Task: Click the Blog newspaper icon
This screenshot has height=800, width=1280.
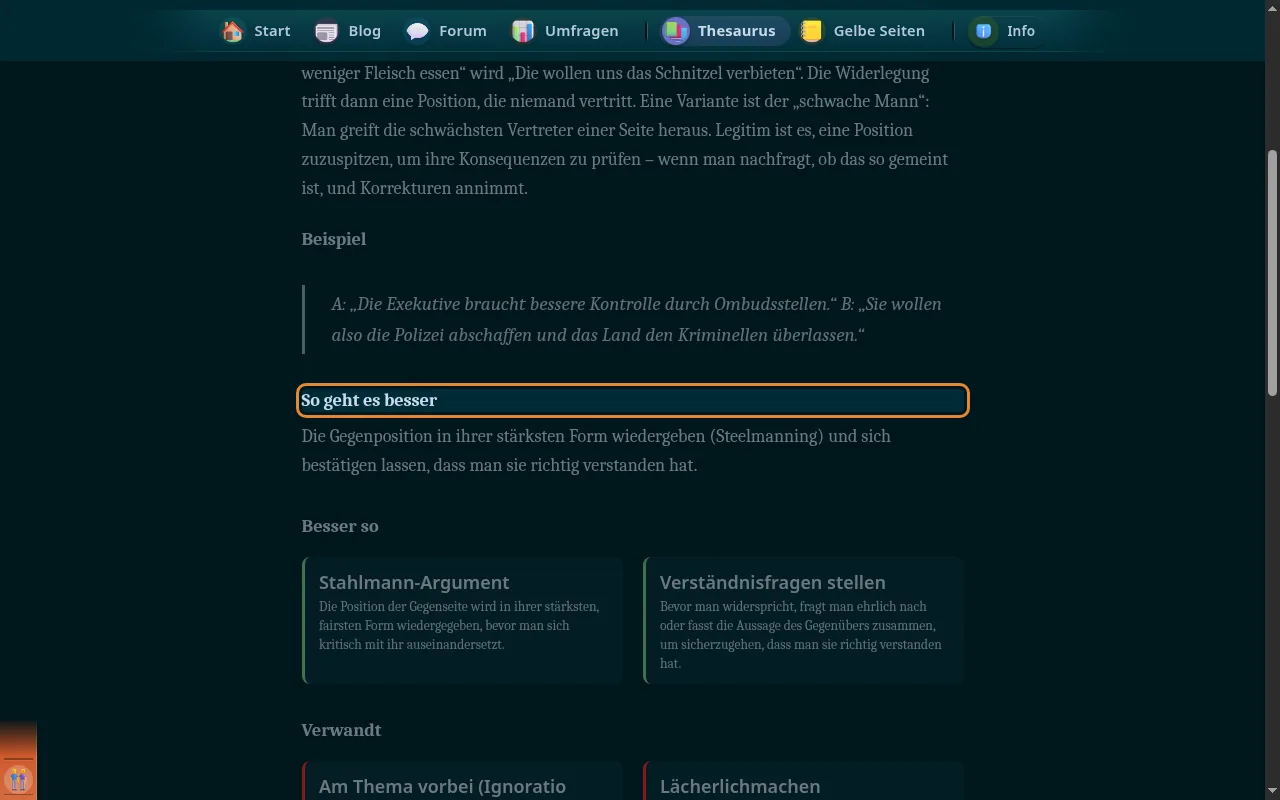Action: (x=326, y=31)
